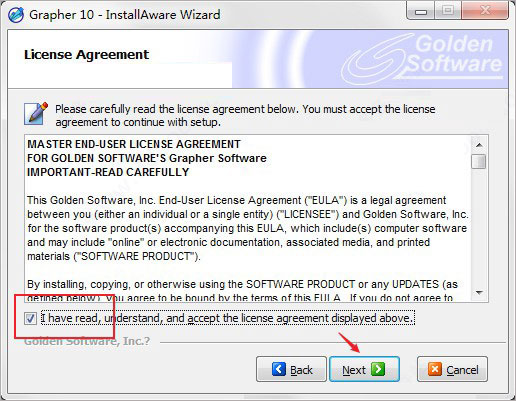Proceed by clicking the Next button
This screenshot has width=516, height=401.
[x=364, y=369]
